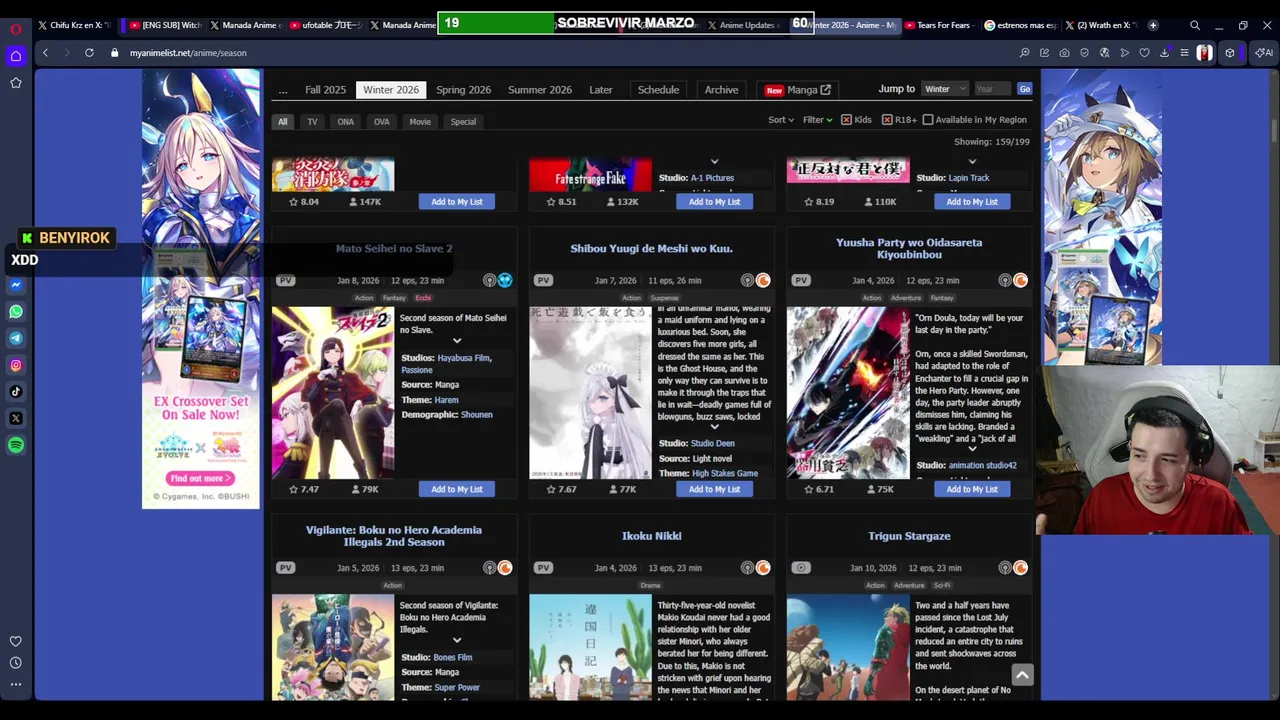
Task: Open Easy Setup sliders icon in toolbar
Action: click(1184, 53)
